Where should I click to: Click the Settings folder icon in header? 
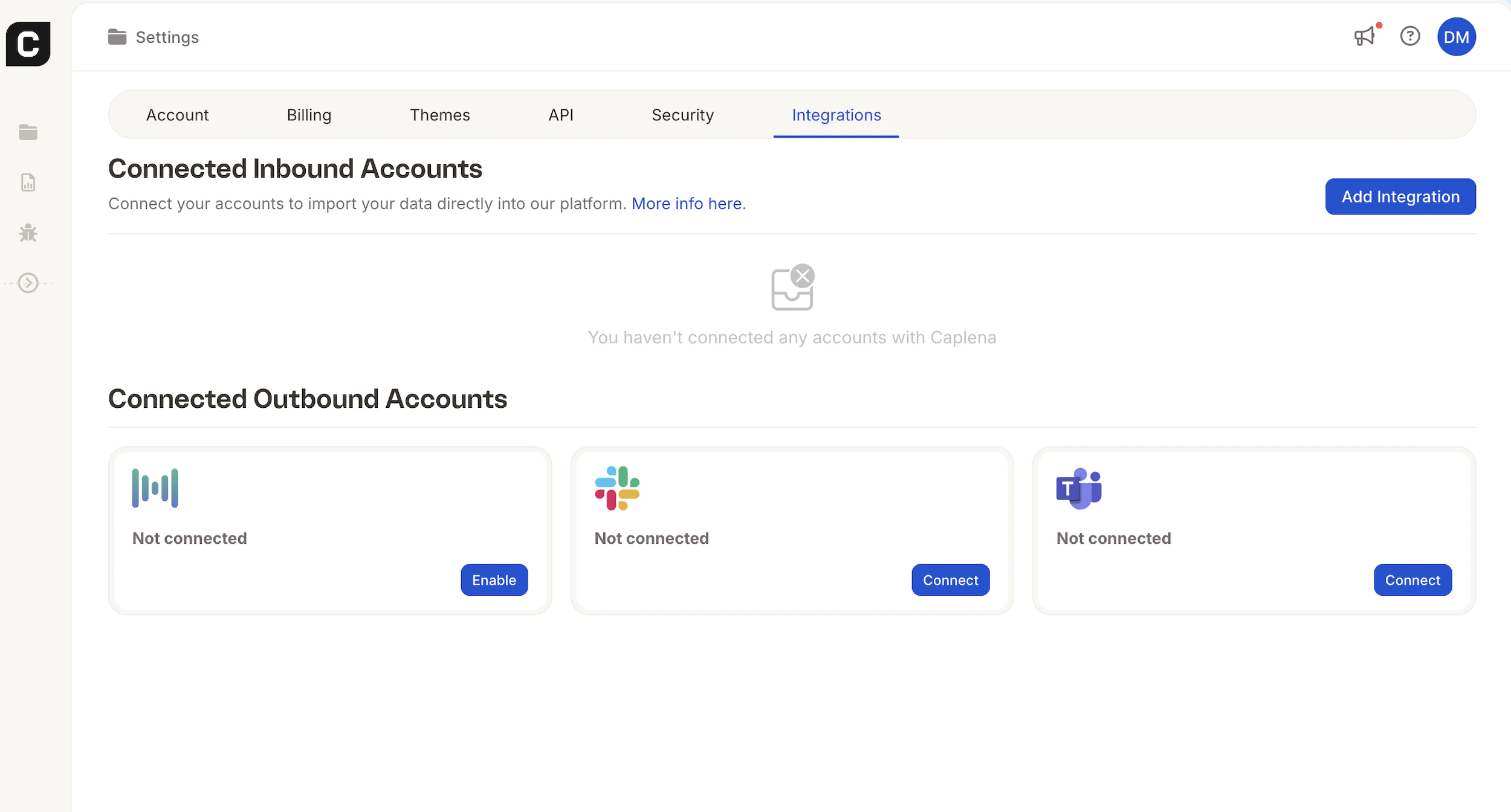[x=117, y=37]
